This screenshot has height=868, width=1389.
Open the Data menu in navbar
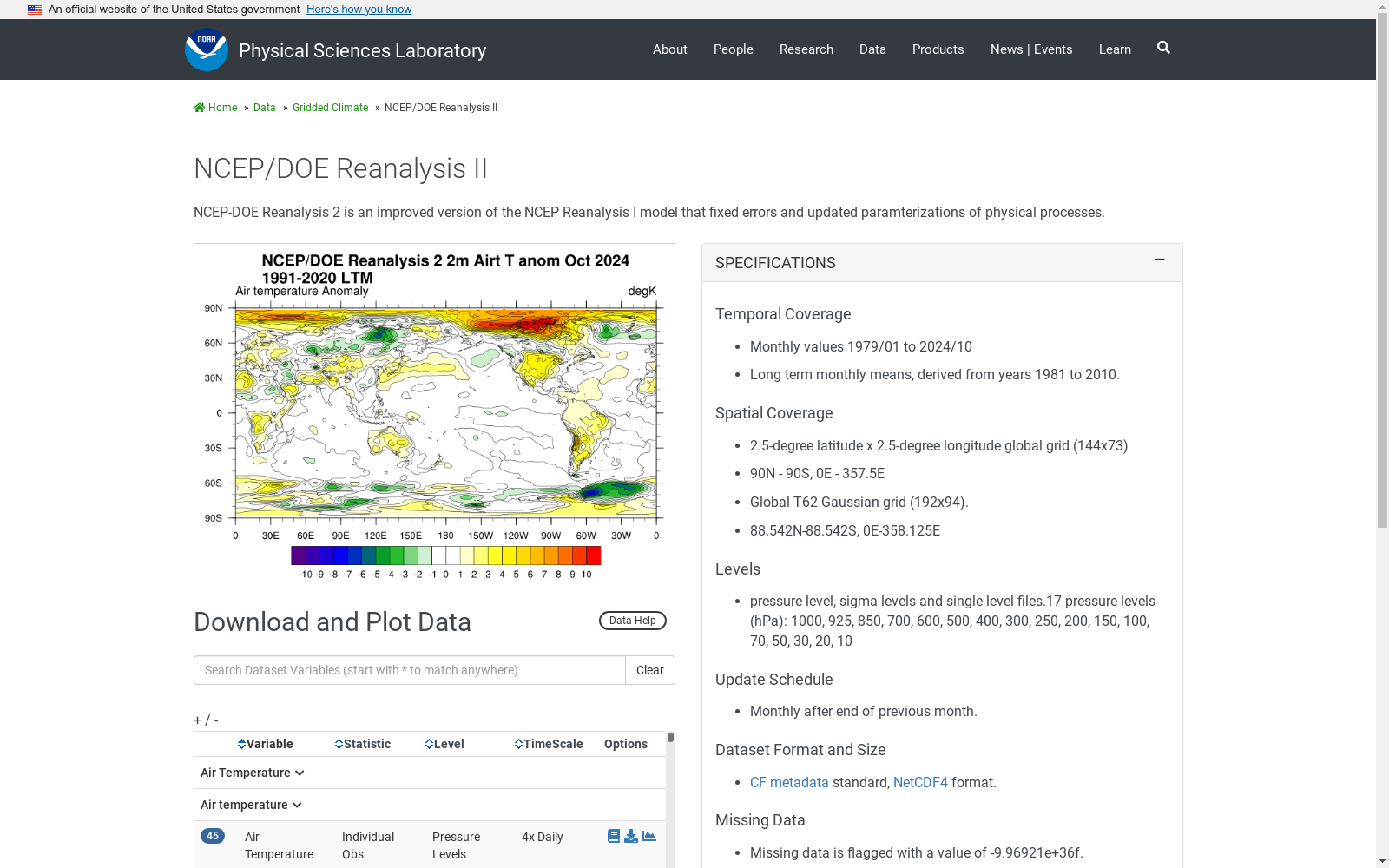pos(872,49)
